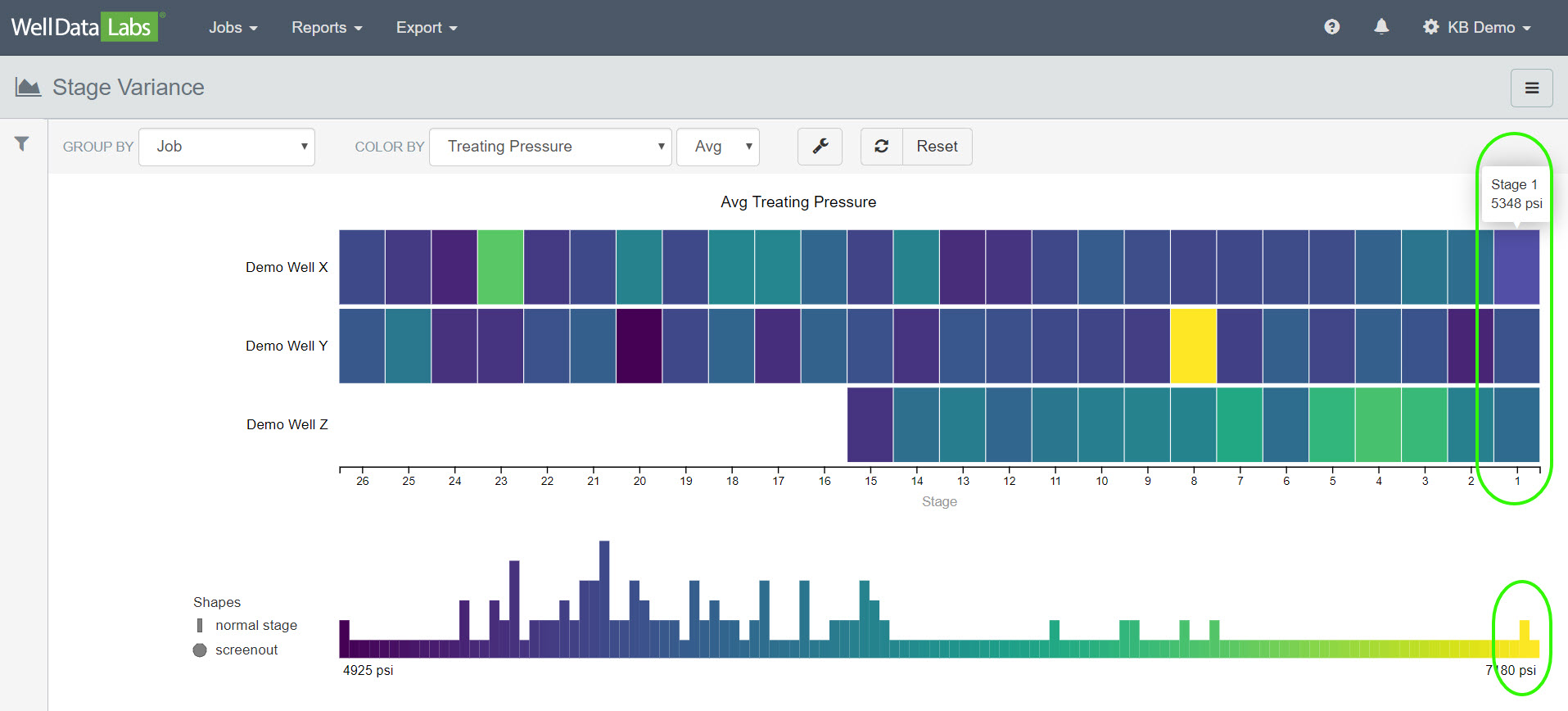The height and width of the screenshot is (711, 1568).
Task: Click the filter funnel icon
Action: [22, 144]
